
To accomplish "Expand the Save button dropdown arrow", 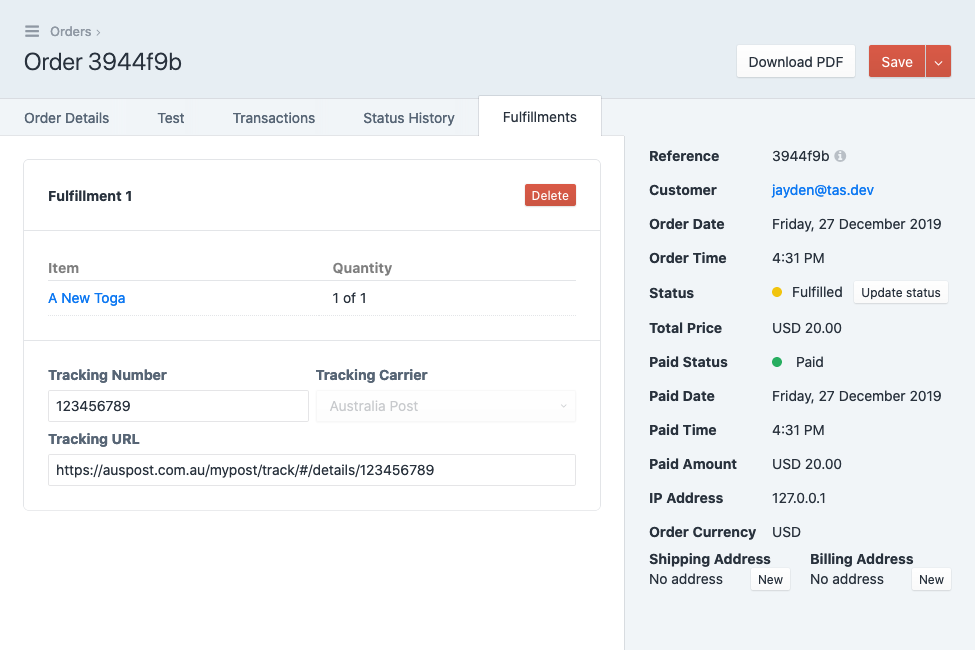I will coord(938,62).
